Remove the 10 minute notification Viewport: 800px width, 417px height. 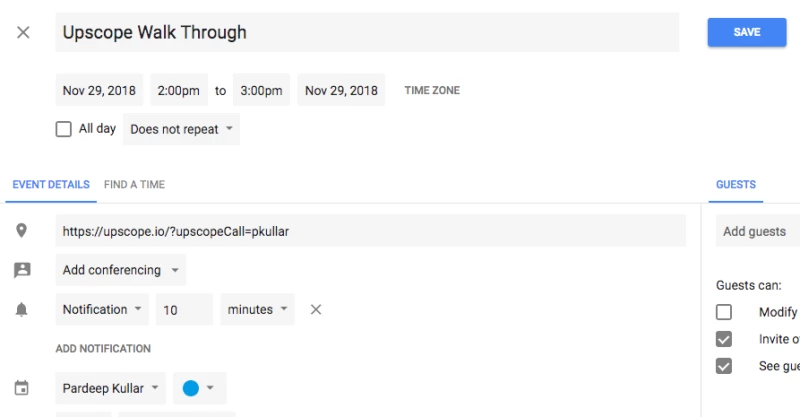(x=316, y=310)
